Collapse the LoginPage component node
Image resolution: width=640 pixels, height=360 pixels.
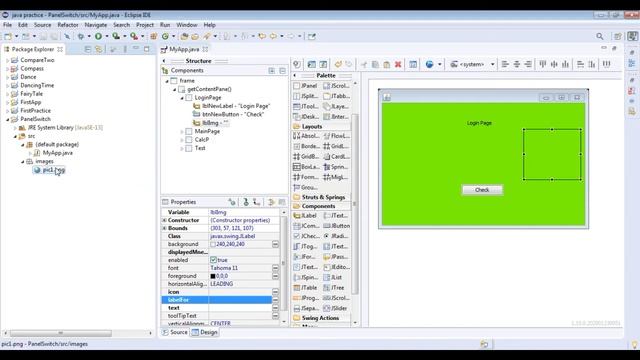click(182, 98)
